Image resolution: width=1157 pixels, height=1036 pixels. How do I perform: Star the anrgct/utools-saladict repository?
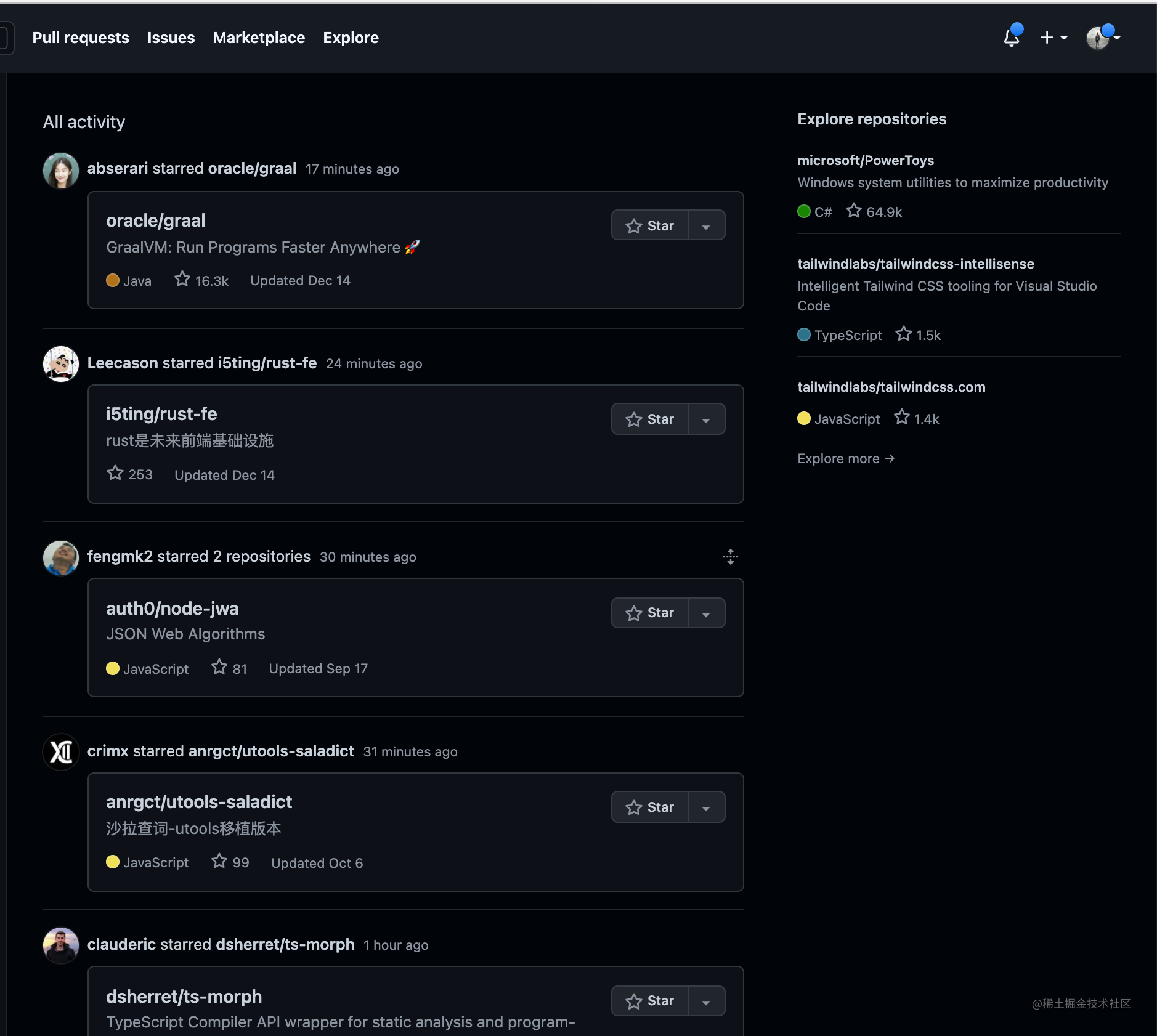tap(649, 807)
